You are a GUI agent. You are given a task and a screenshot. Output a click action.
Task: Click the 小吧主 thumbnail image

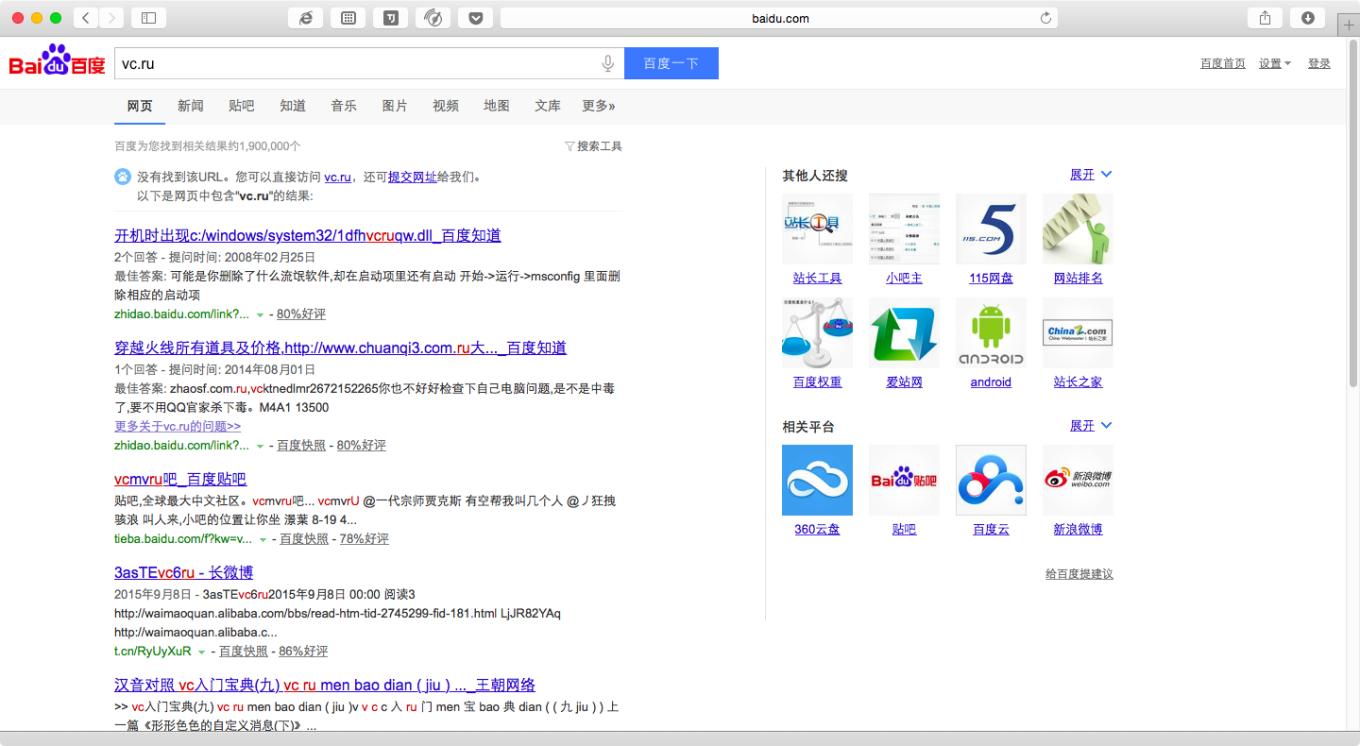point(904,229)
